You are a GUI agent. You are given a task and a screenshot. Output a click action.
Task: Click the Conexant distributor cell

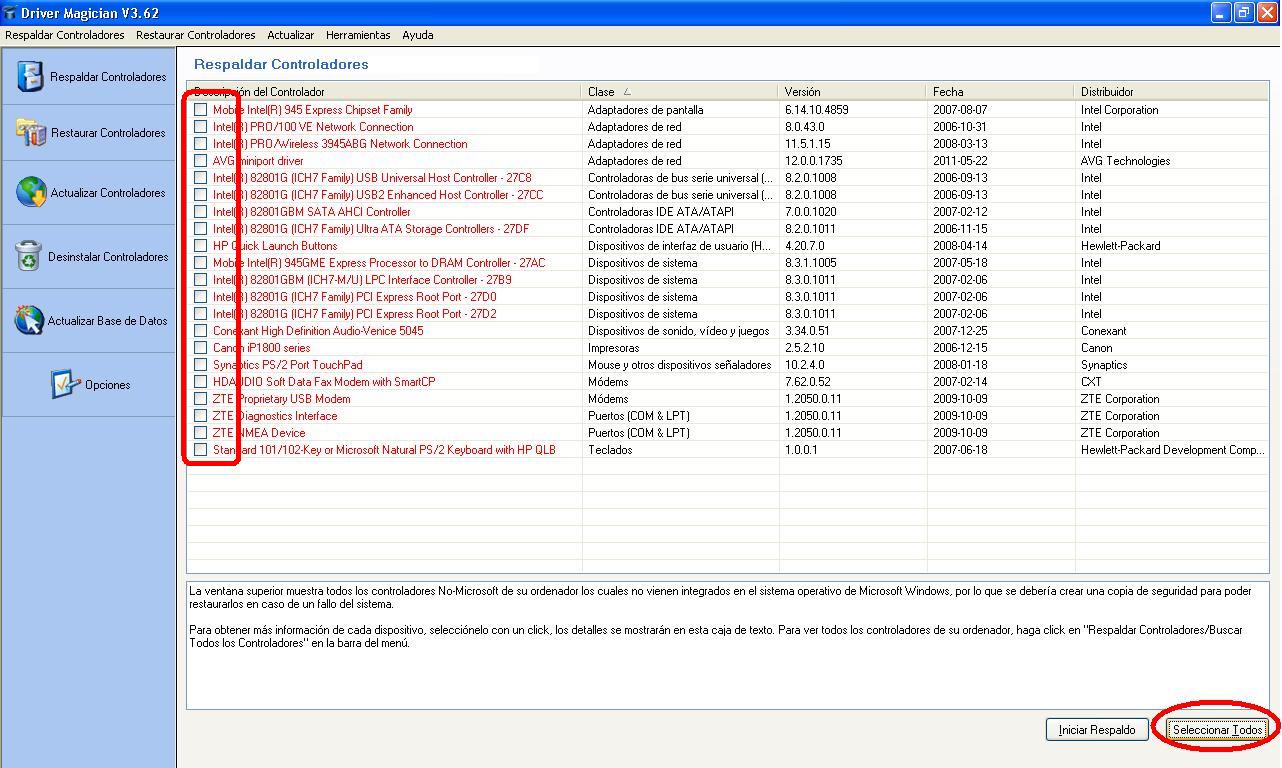[1103, 331]
